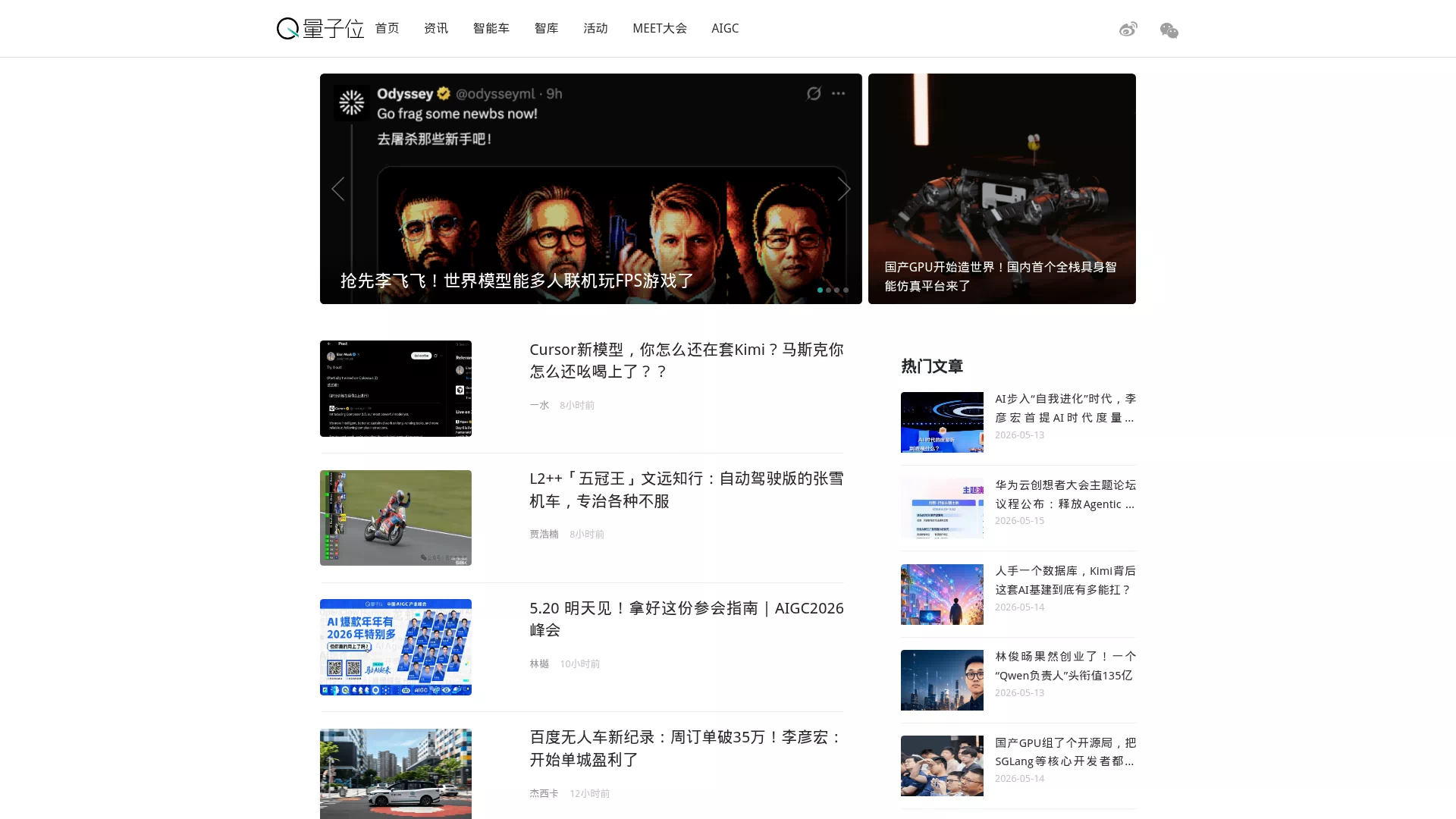Screen dimensions: 1456x819
Task: Open the 活动 nav item
Action: coord(595,28)
